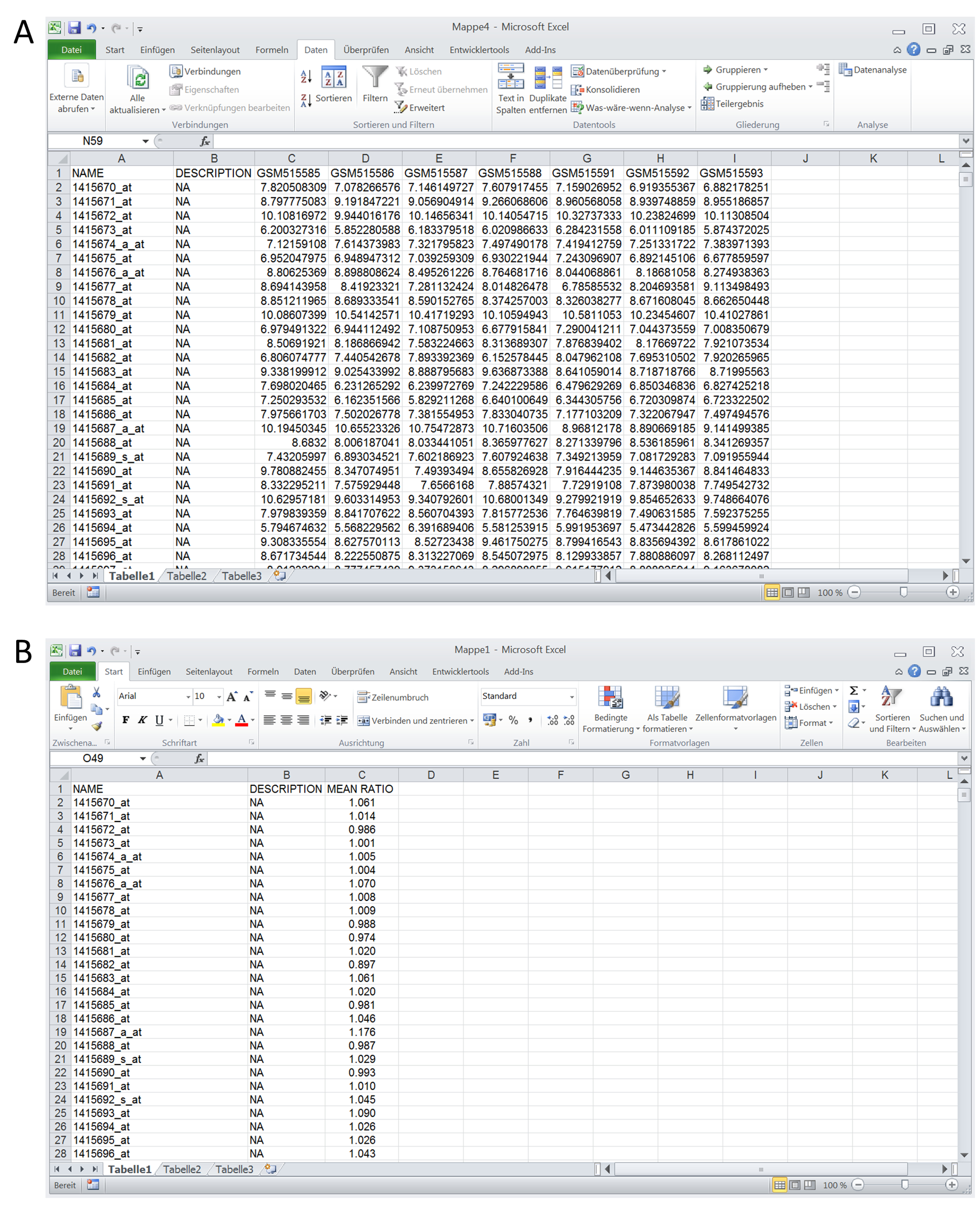Sort ascending with A-Z icon
The image size is (980, 1210).
tap(306, 76)
